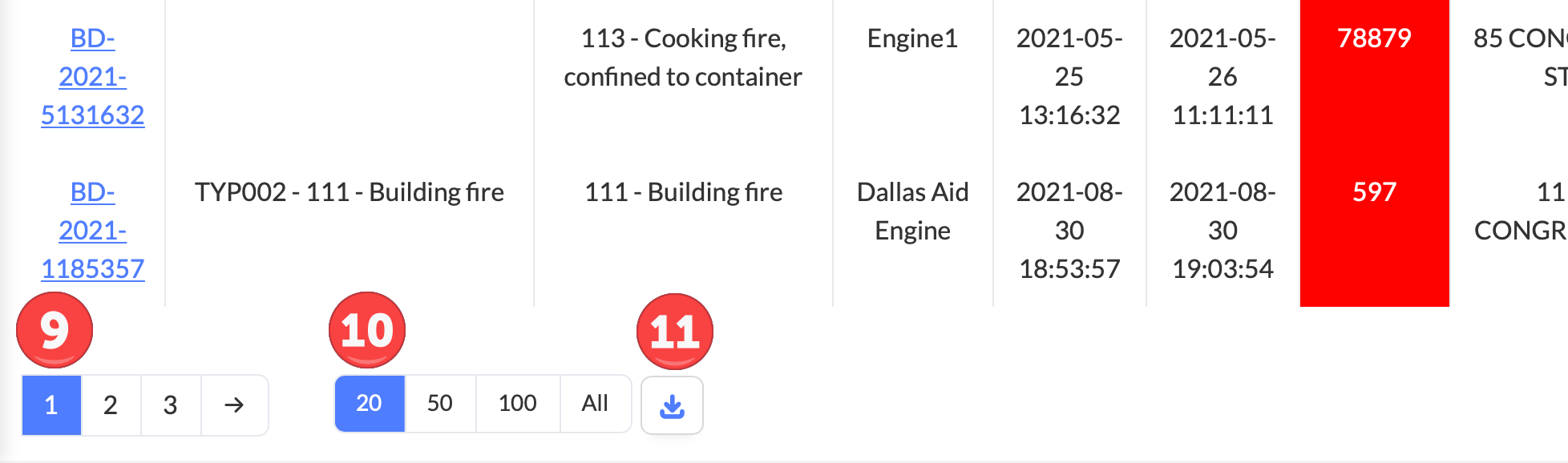Click the Dallas Aid Engine cell
The width and height of the screenshot is (1568, 463).
click(x=913, y=231)
